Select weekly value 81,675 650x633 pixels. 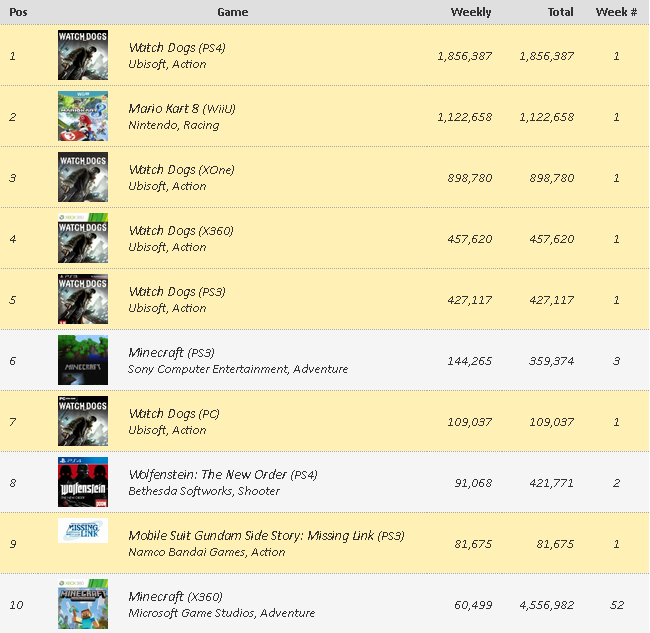pyautogui.click(x=473, y=543)
